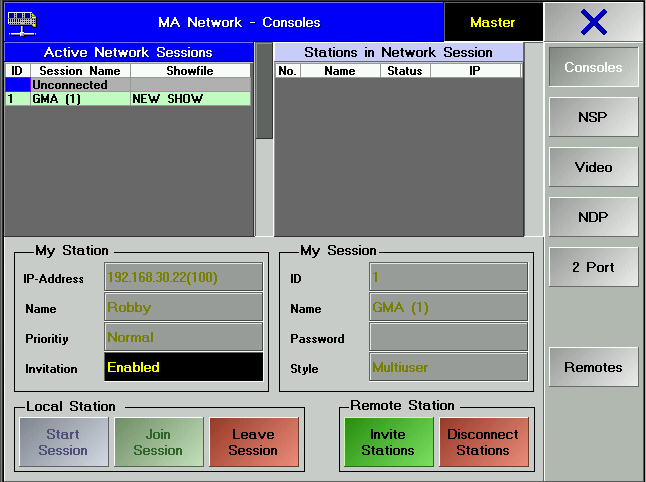This screenshot has width=646, height=482.
Task: Click the session Password field
Action: coord(448,338)
